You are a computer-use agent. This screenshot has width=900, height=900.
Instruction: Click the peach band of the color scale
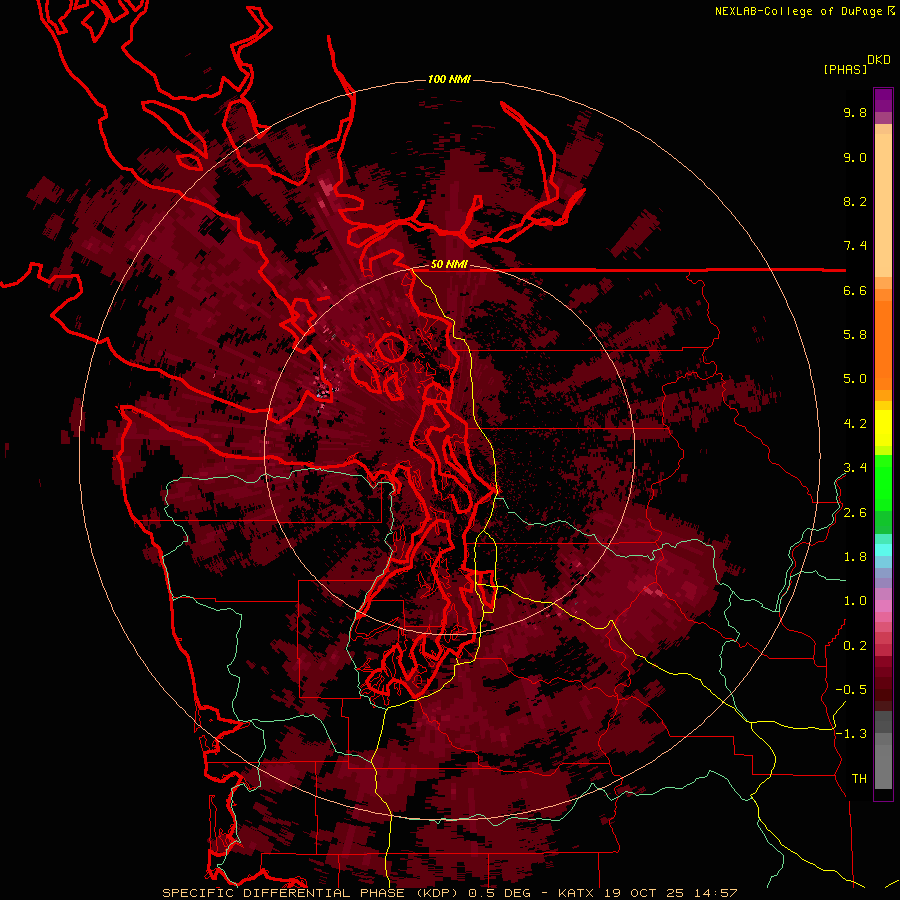pyautogui.click(x=883, y=205)
